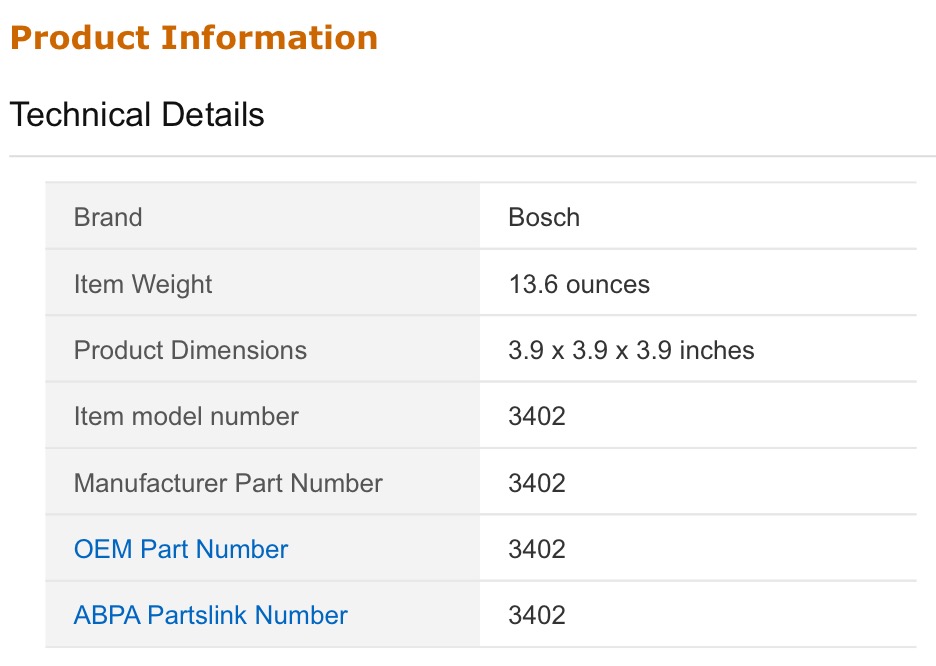The width and height of the screenshot is (936, 666).
Task: Click the Technical Details heading
Action: [137, 115]
